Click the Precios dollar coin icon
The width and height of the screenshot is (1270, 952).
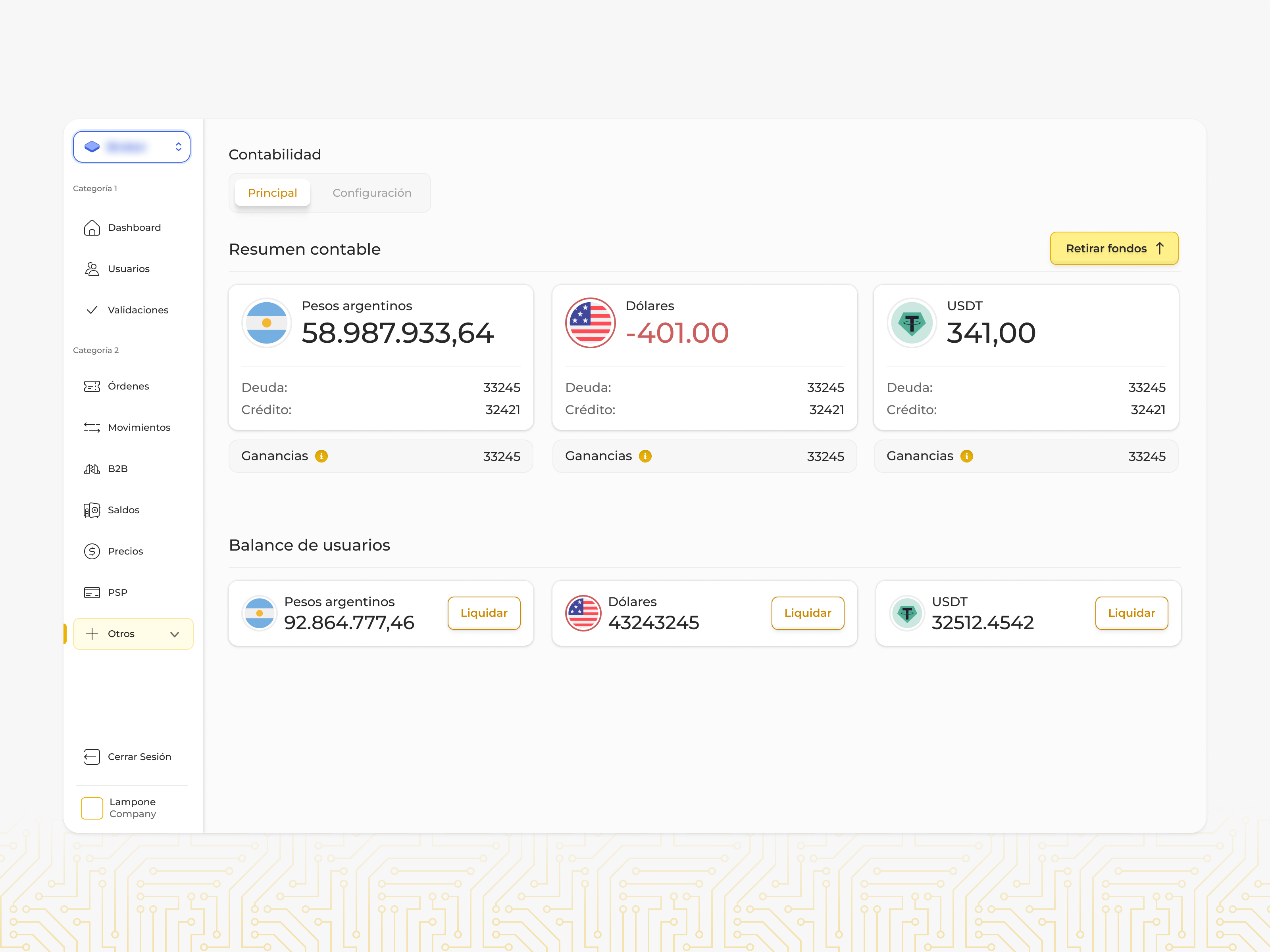pos(92,551)
